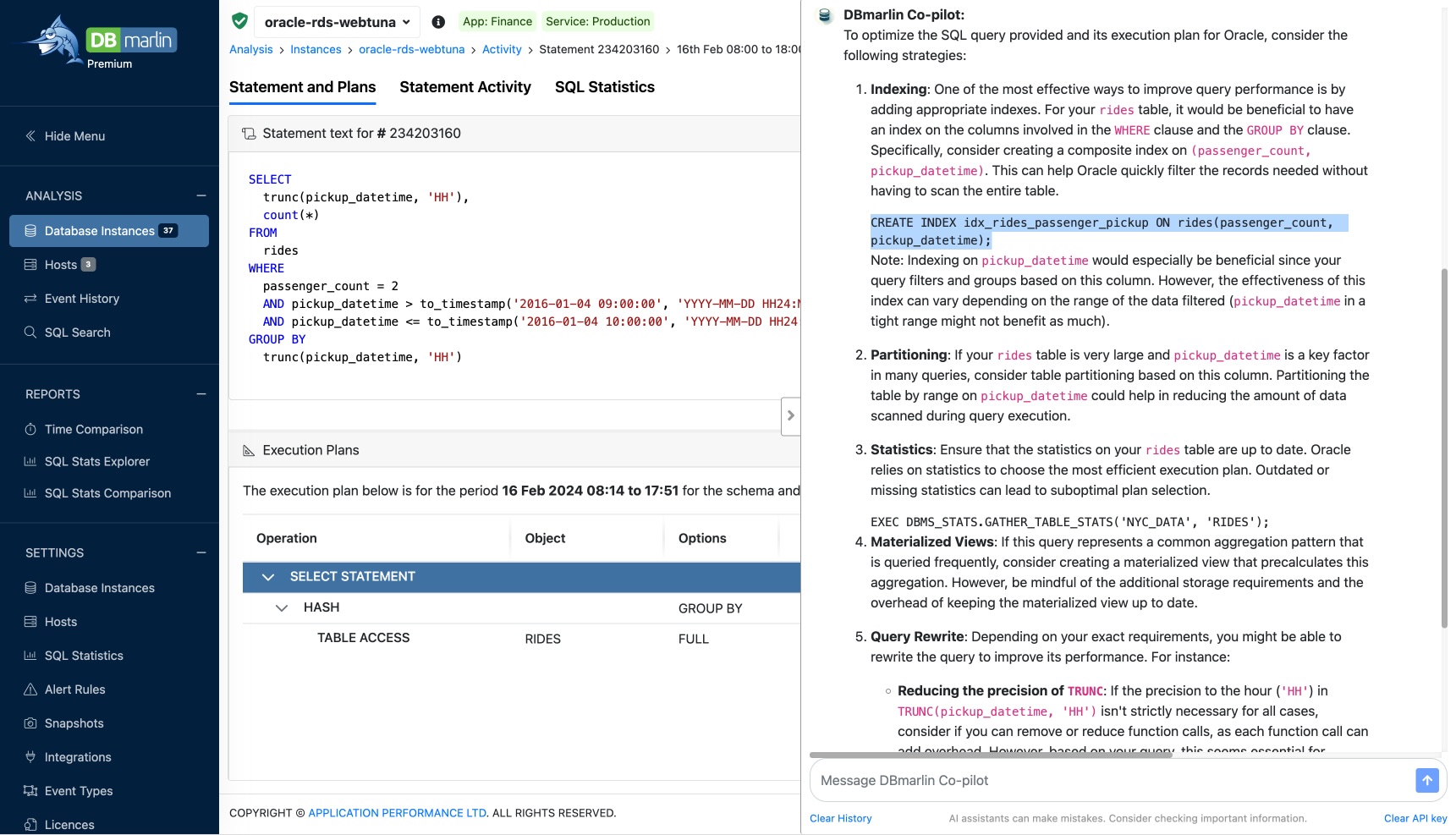Image resolution: width=1456 pixels, height=835 pixels.
Task: Click the DBmarlin logo
Action: pos(100,41)
